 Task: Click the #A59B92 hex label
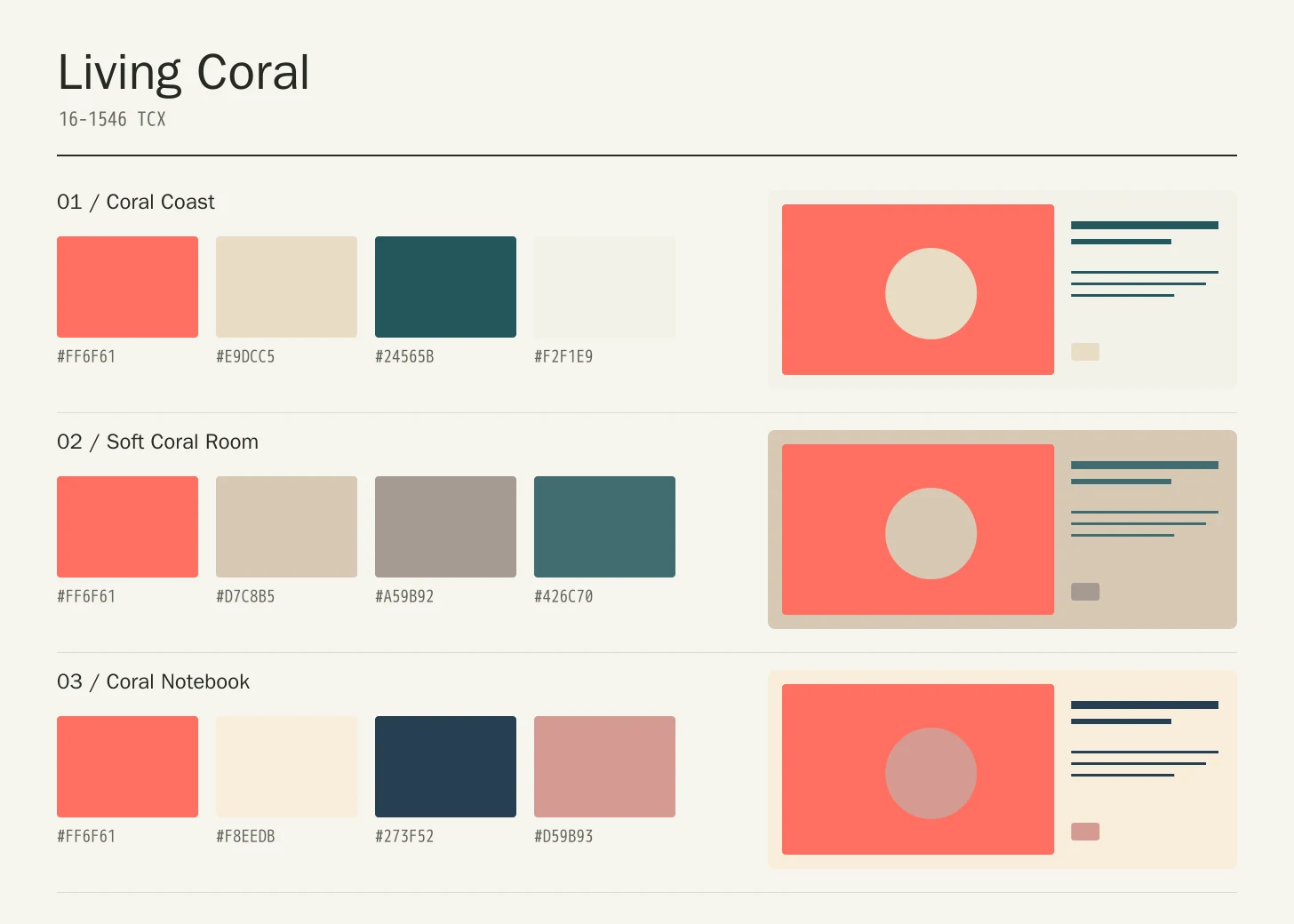click(404, 596)
